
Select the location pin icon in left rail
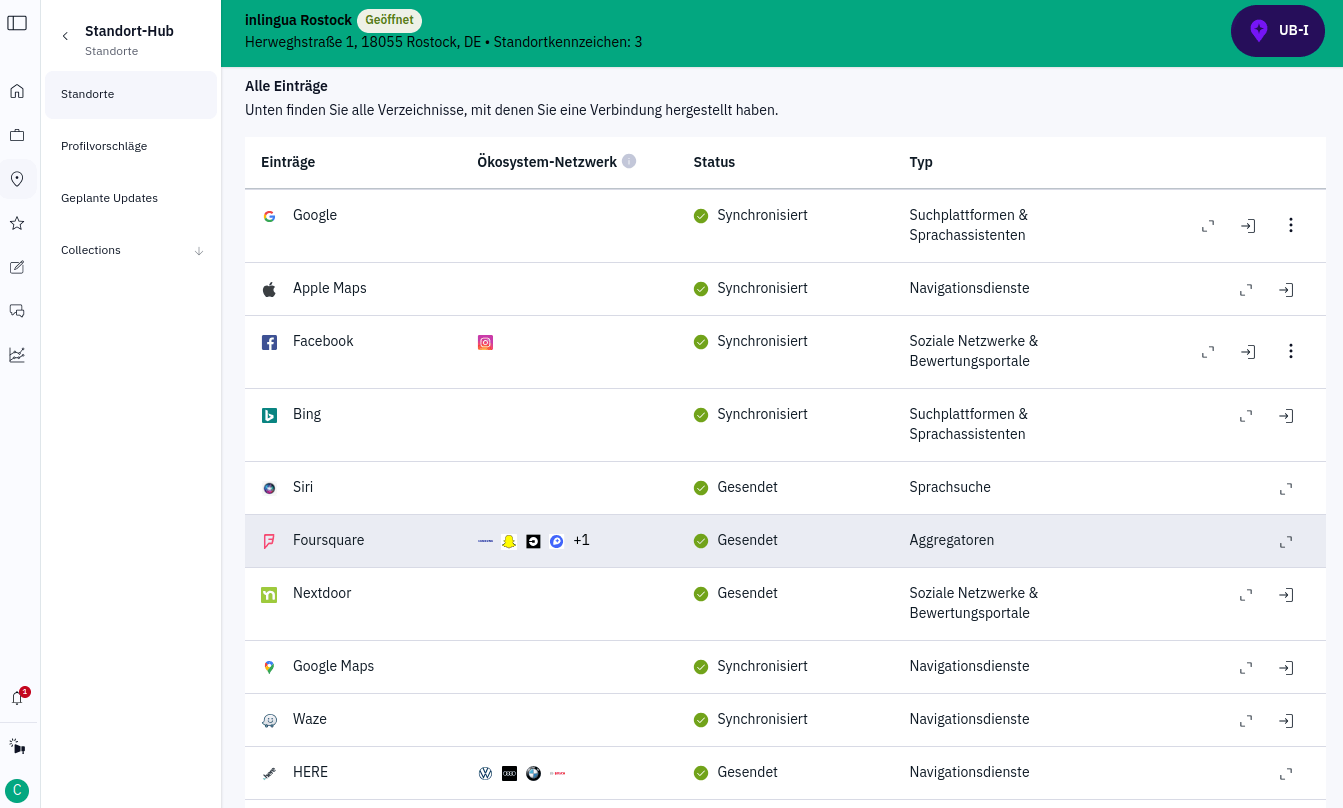[17, 179]
